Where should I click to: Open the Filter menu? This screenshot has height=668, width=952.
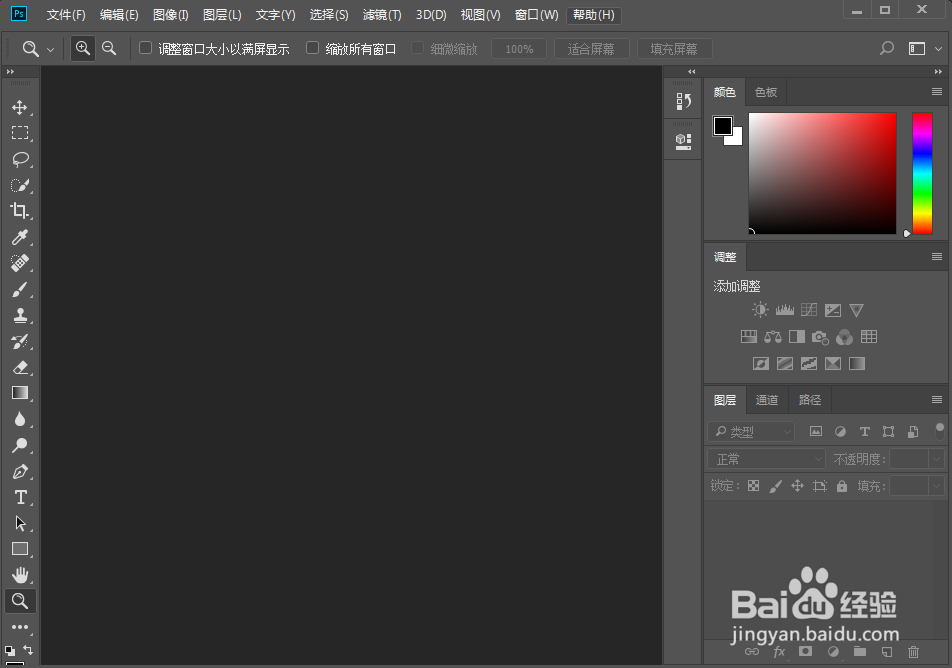[x=382, y=15]
